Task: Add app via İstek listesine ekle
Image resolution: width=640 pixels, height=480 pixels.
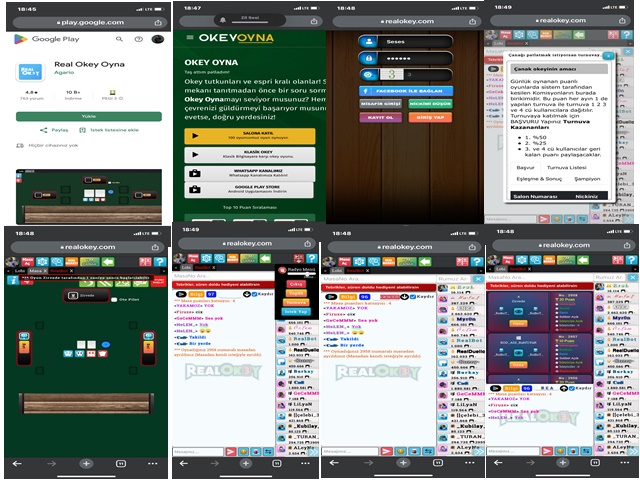Action: [109, 130]
